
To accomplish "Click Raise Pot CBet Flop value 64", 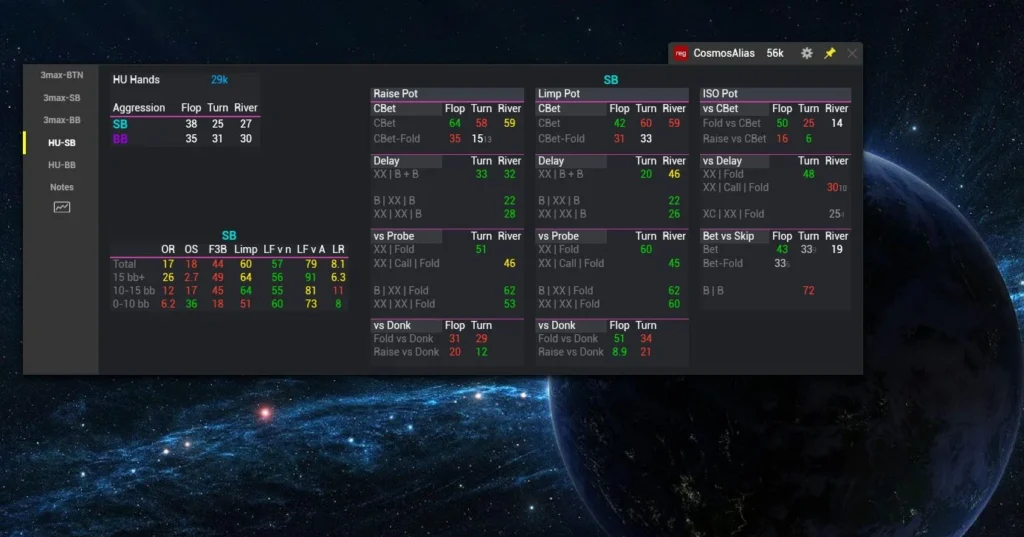I will [455, 123].
